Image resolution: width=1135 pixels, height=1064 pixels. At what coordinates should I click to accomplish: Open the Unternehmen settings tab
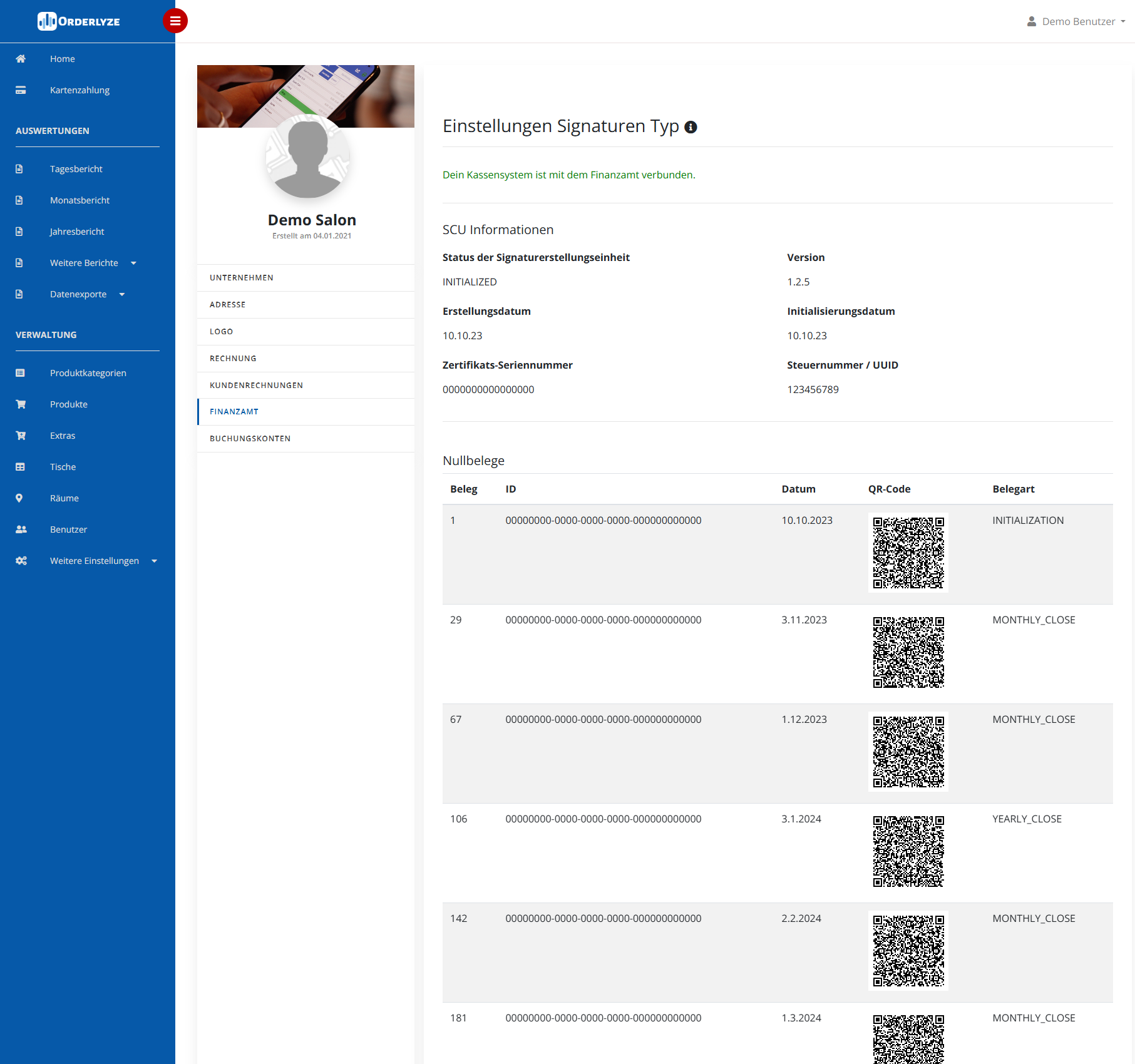[x=306, y=278]
